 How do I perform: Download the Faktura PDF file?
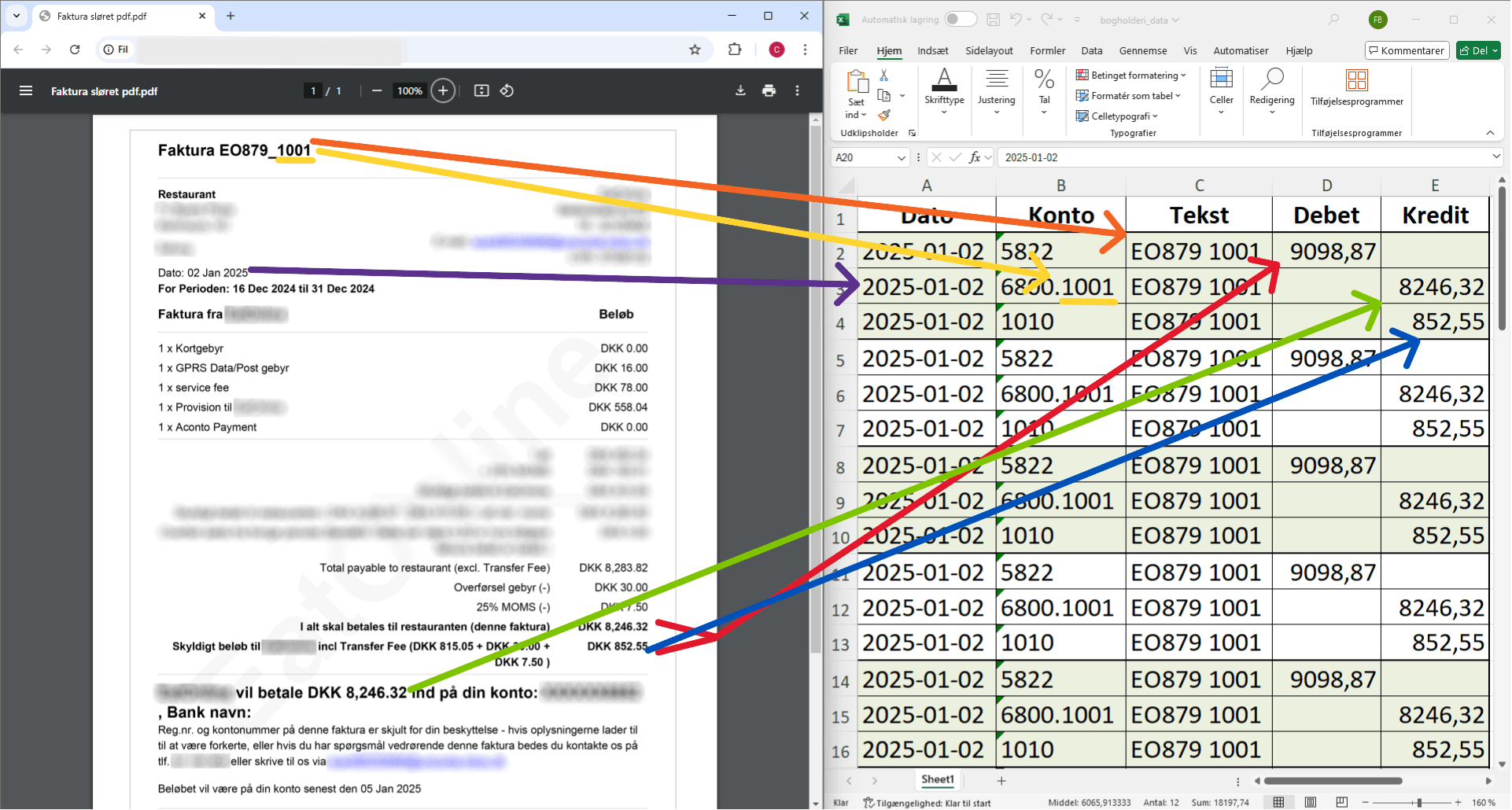740,91
